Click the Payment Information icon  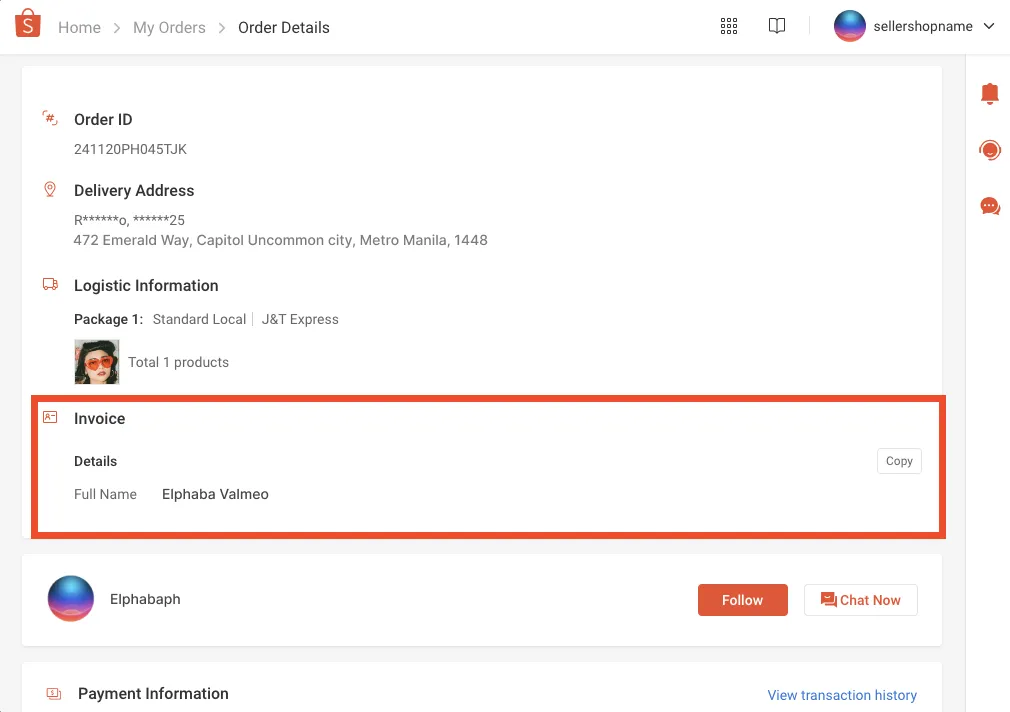pos(54,694)
